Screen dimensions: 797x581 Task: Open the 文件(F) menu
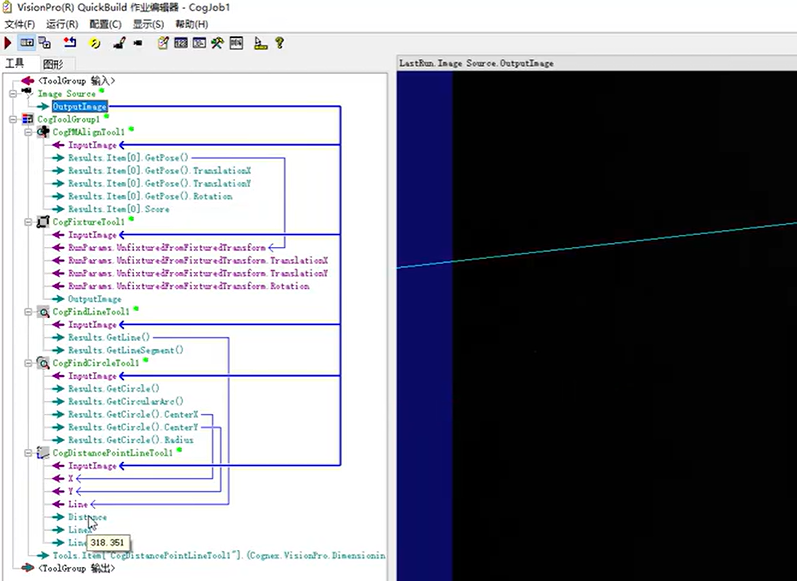19,24
